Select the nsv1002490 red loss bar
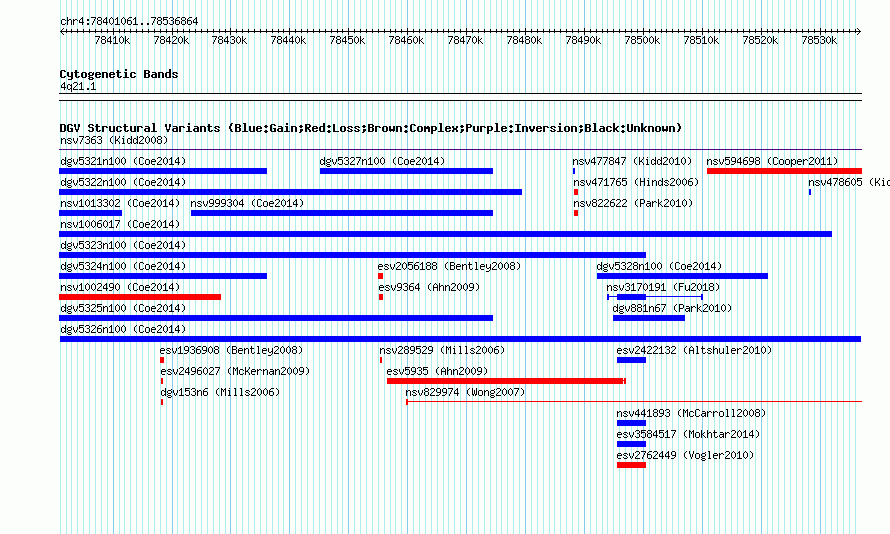 140,297
